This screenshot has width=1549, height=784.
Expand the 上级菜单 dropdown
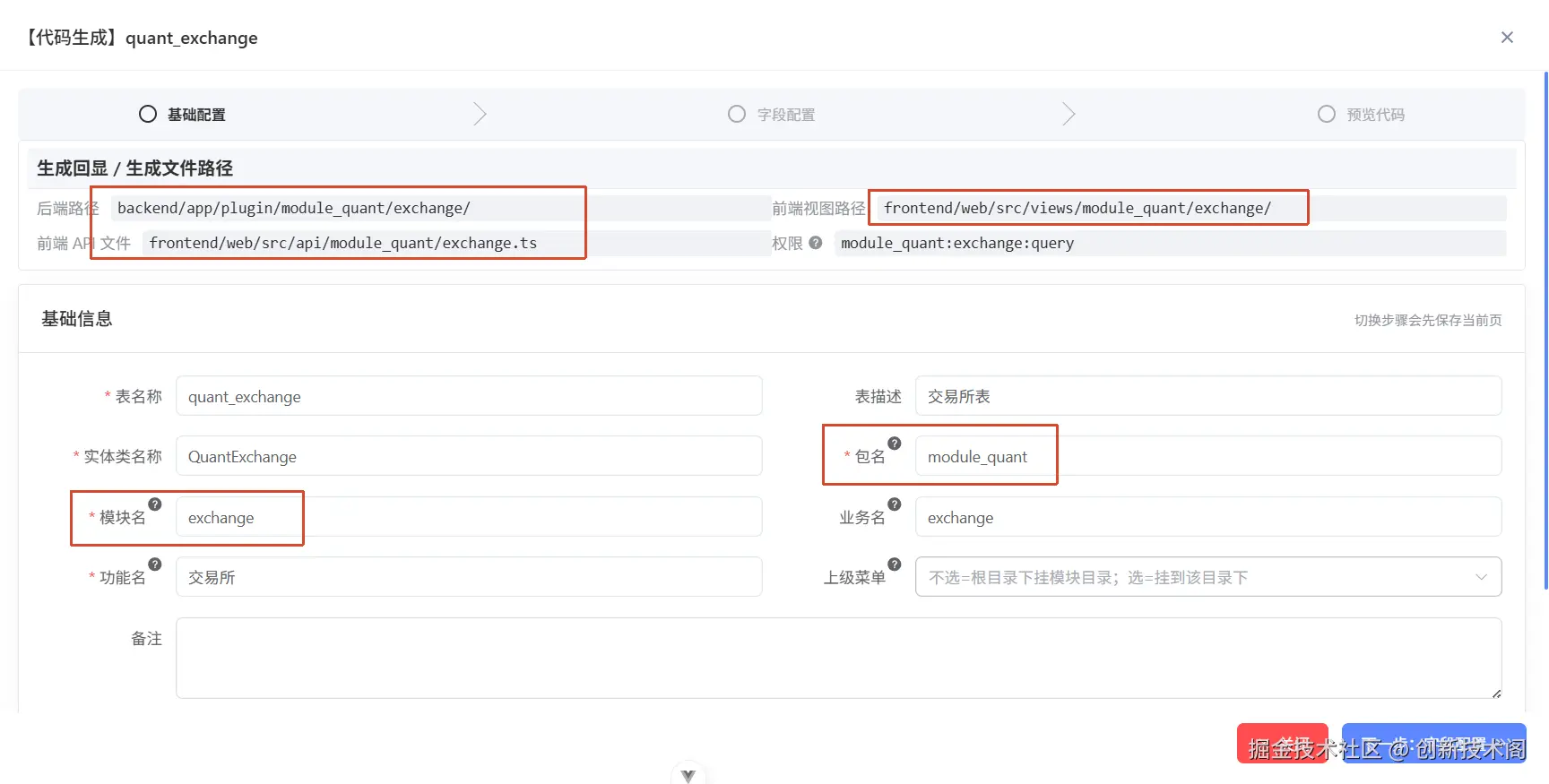(x=1208, y=577)
